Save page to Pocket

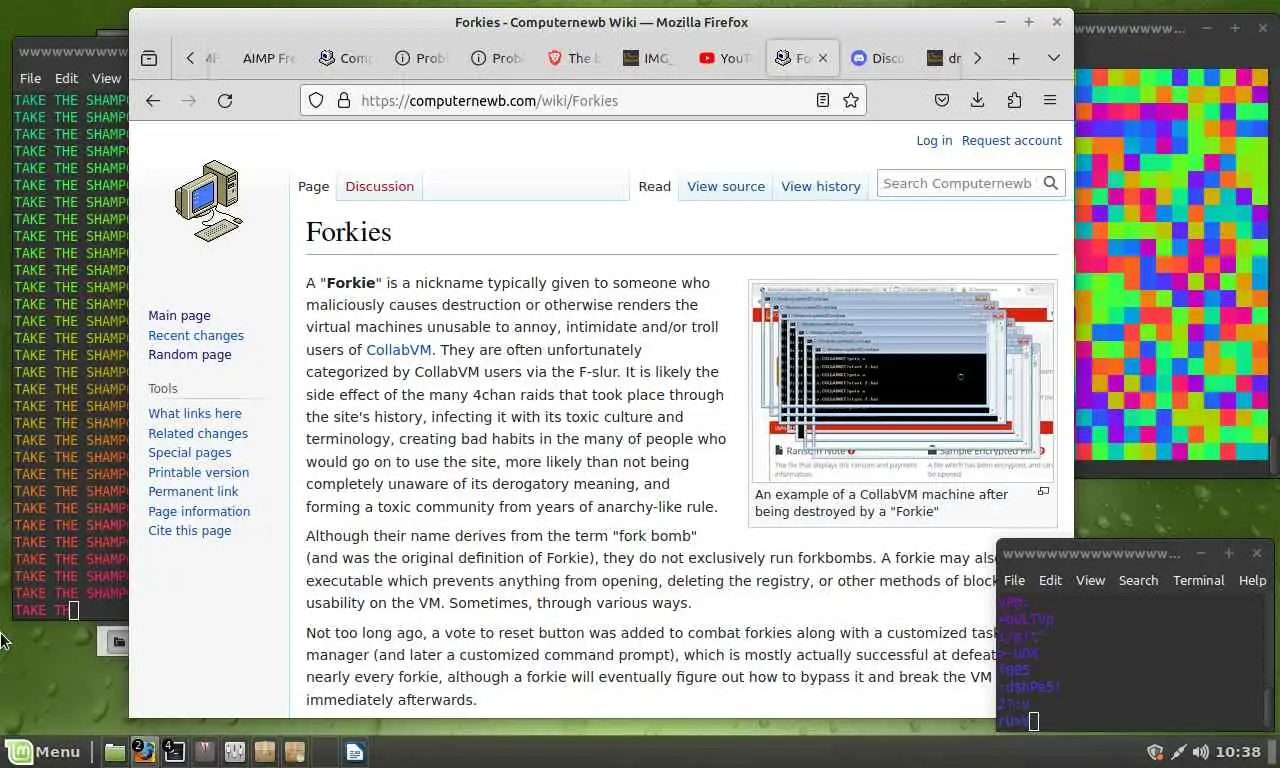(941, 100)
